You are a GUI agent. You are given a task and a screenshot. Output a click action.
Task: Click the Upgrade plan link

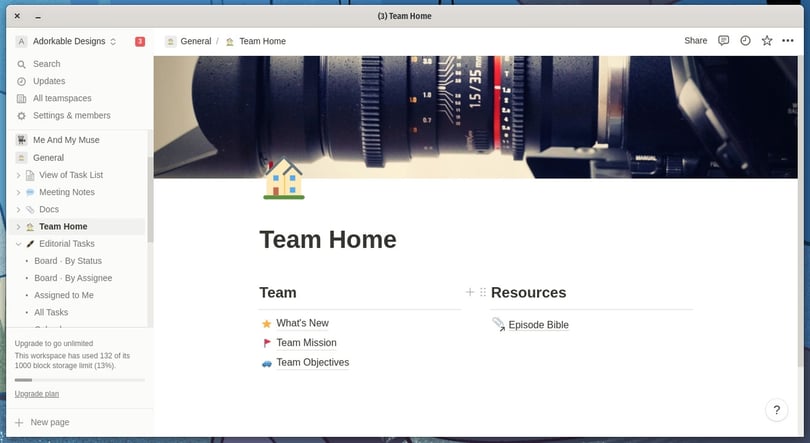click(x=37, y=394)
